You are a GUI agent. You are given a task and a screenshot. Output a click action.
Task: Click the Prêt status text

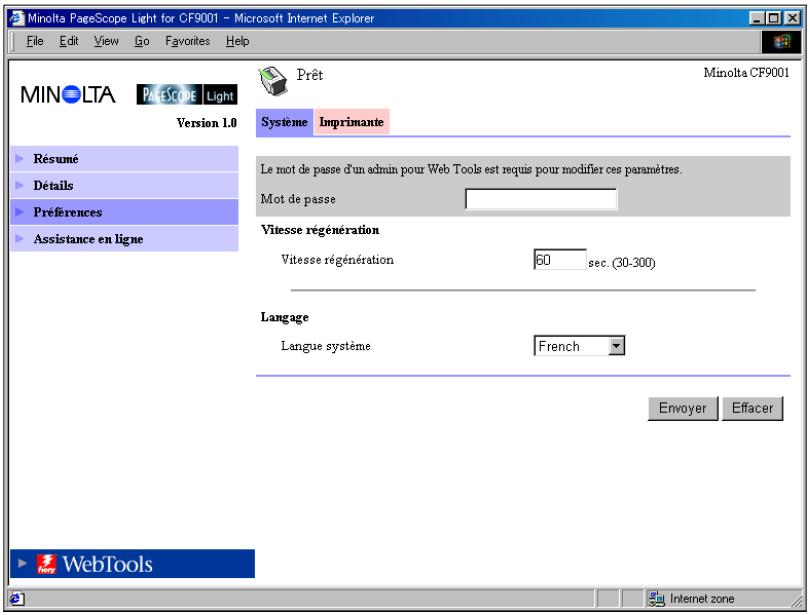click(x=309, y=75)
